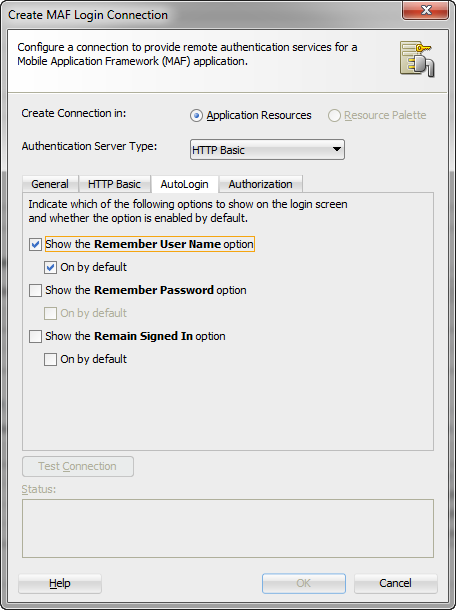Uncheck Show the Remember User Name option
The height and width of the screenshot is (610, 456).
(x=35, y=245)
